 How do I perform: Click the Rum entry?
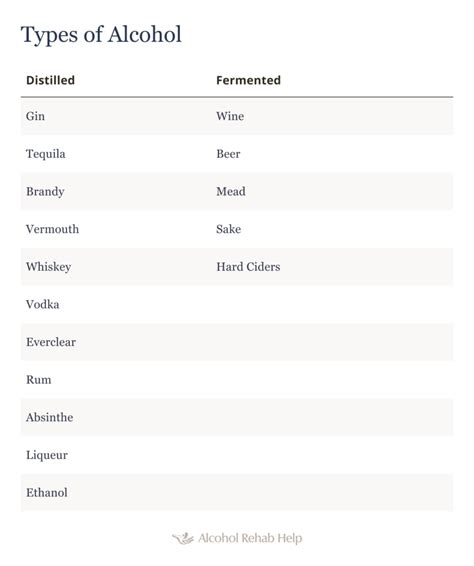tap(39, 380)
